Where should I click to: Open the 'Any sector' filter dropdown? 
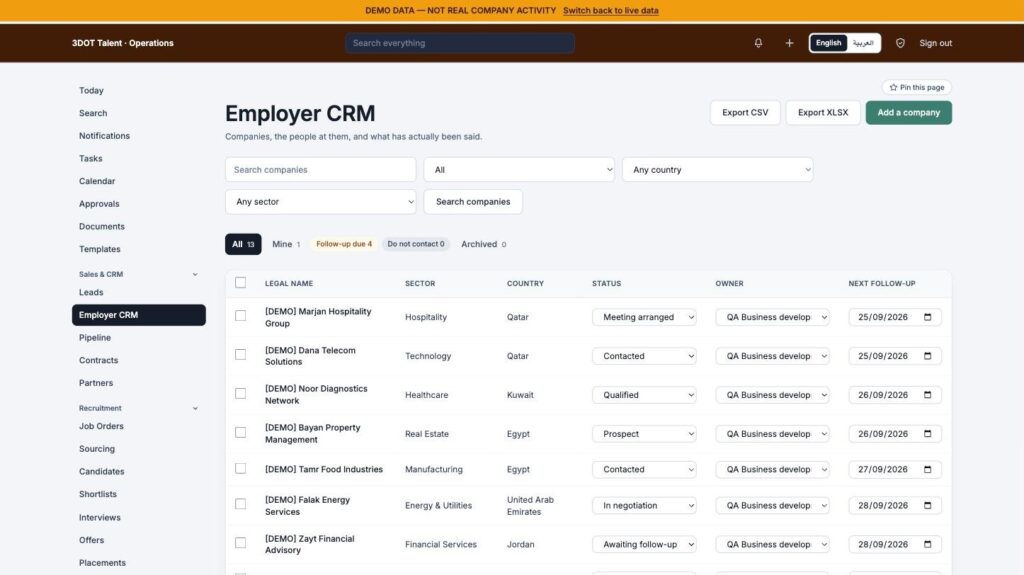[321, 202]
